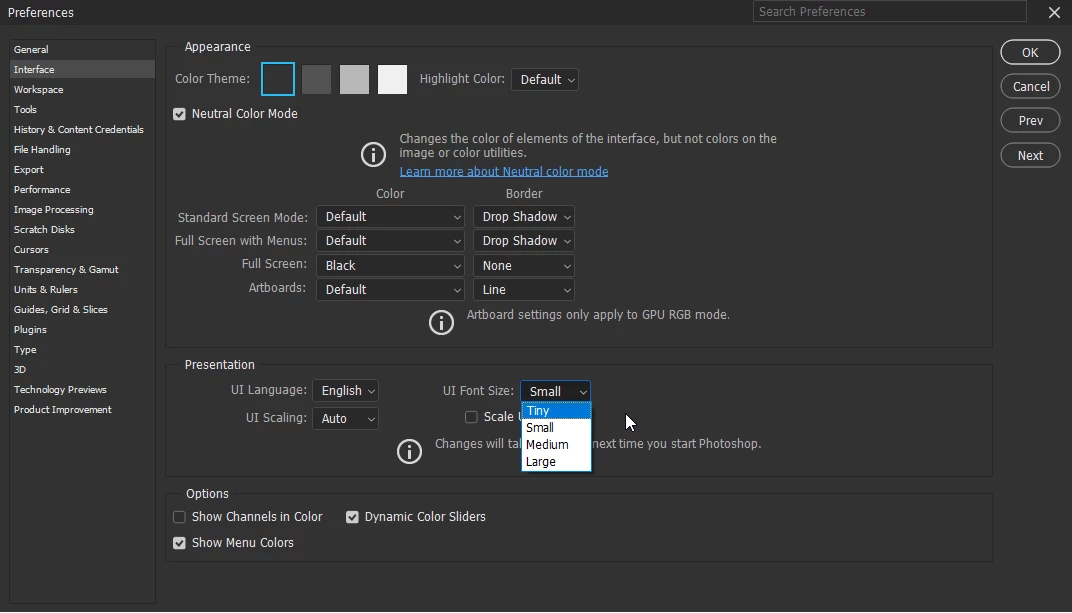1072x613 pixels.
Task: Open Type preferences
Action: (82, 349)
